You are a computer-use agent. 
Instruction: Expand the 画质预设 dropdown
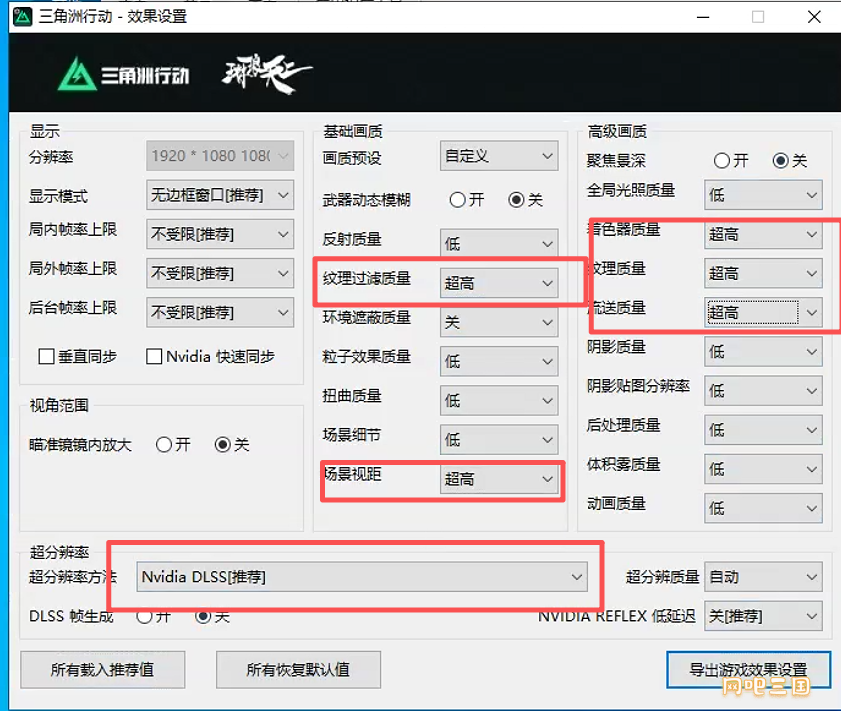(x=498, y=156)
